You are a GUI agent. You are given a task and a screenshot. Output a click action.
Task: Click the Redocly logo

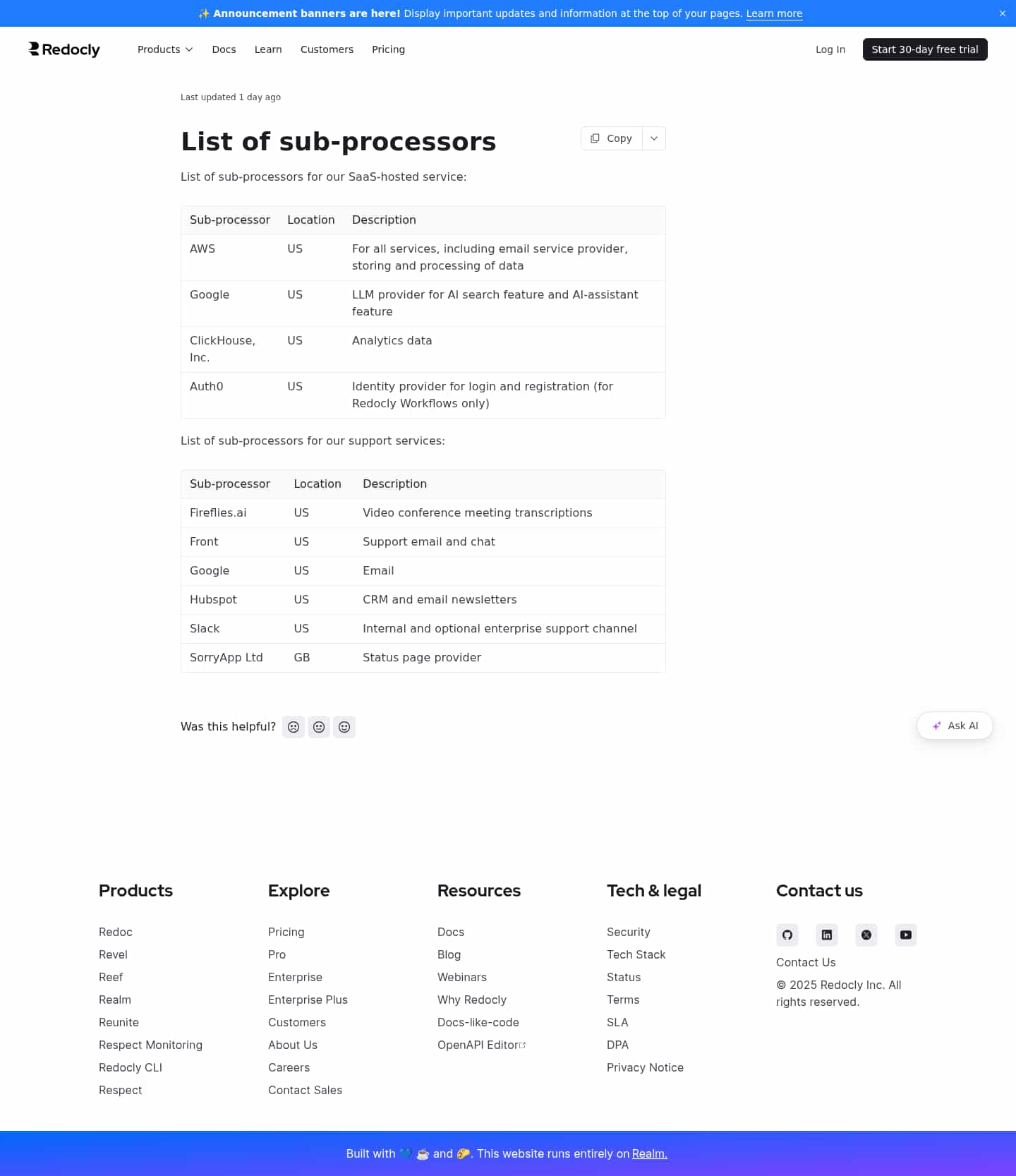click(64, 49)
